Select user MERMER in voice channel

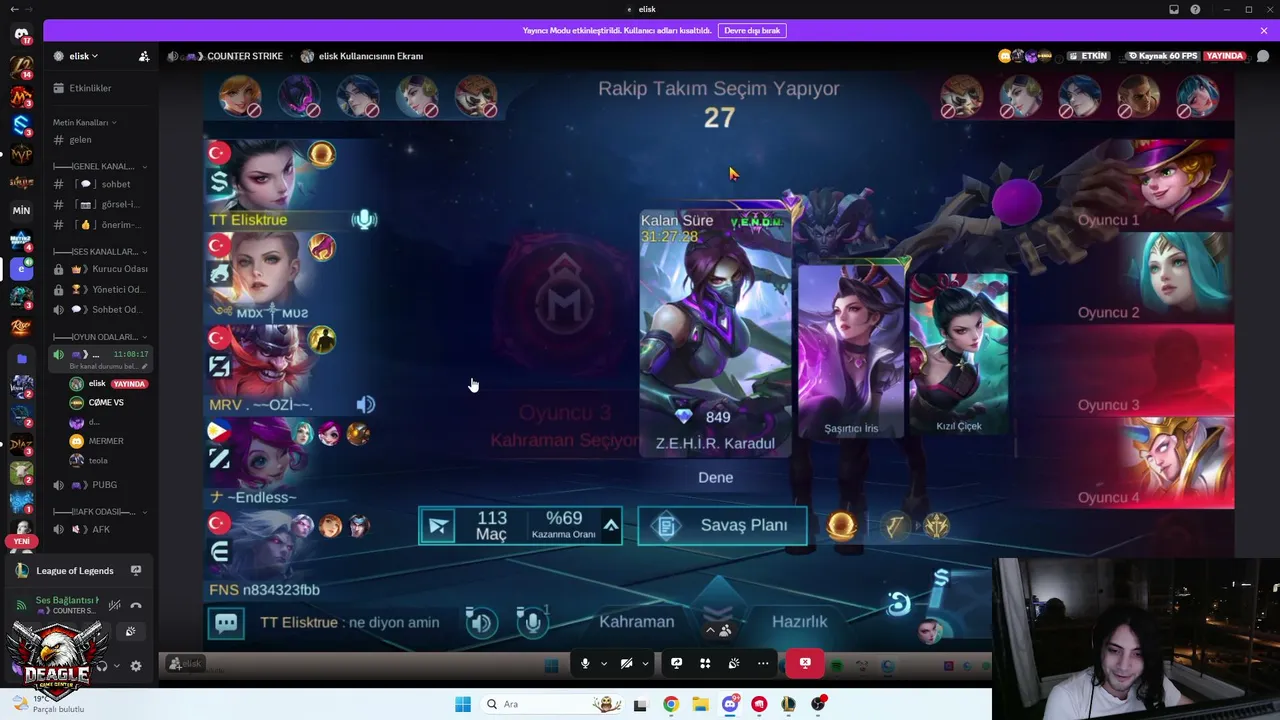(x=105, y=441)
